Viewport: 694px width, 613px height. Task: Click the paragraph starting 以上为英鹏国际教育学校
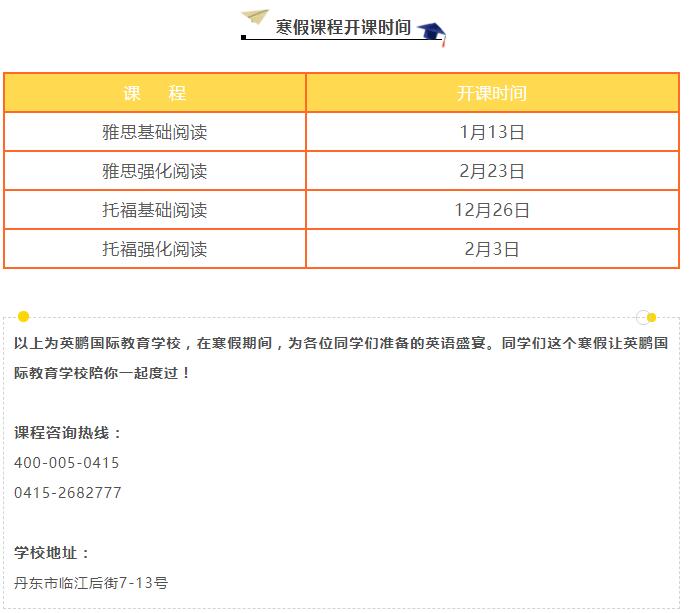[x=341, y=358]
